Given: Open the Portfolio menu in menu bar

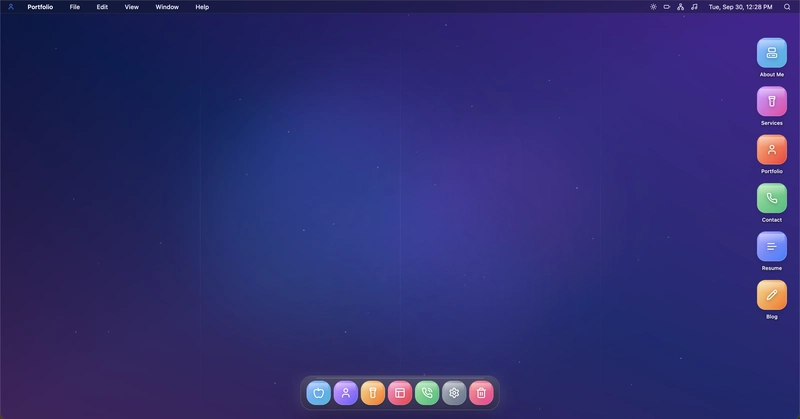Looking at the screenshot, I should click(40, 7).
